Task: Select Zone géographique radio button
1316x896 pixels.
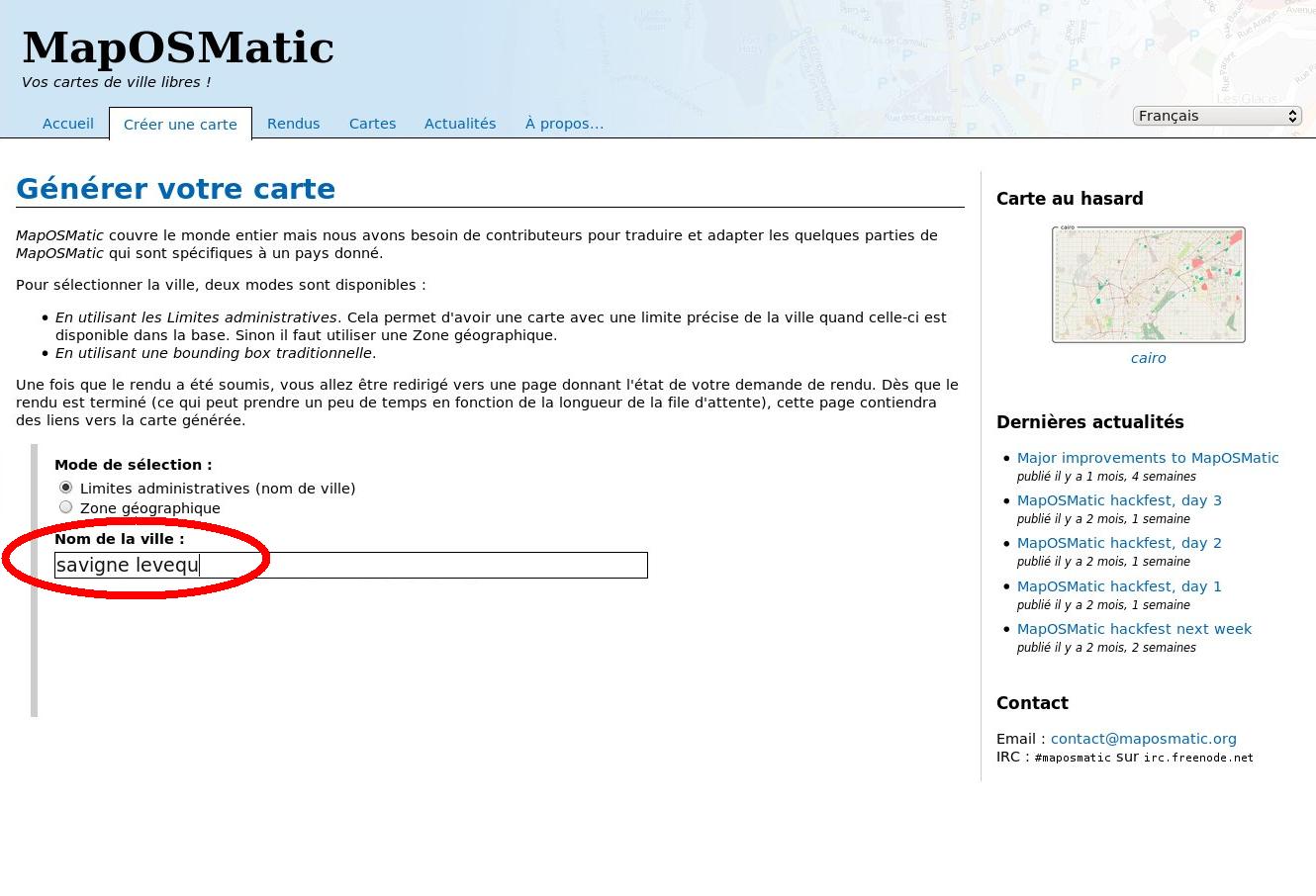Action: (66, 507)
